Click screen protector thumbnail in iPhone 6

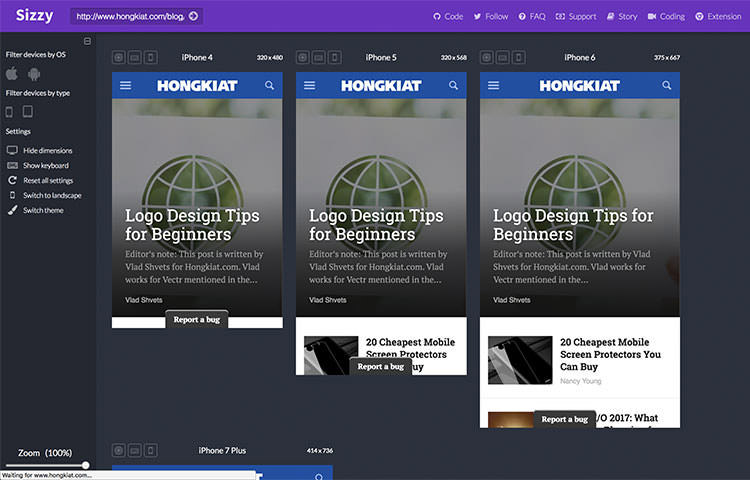520,360
